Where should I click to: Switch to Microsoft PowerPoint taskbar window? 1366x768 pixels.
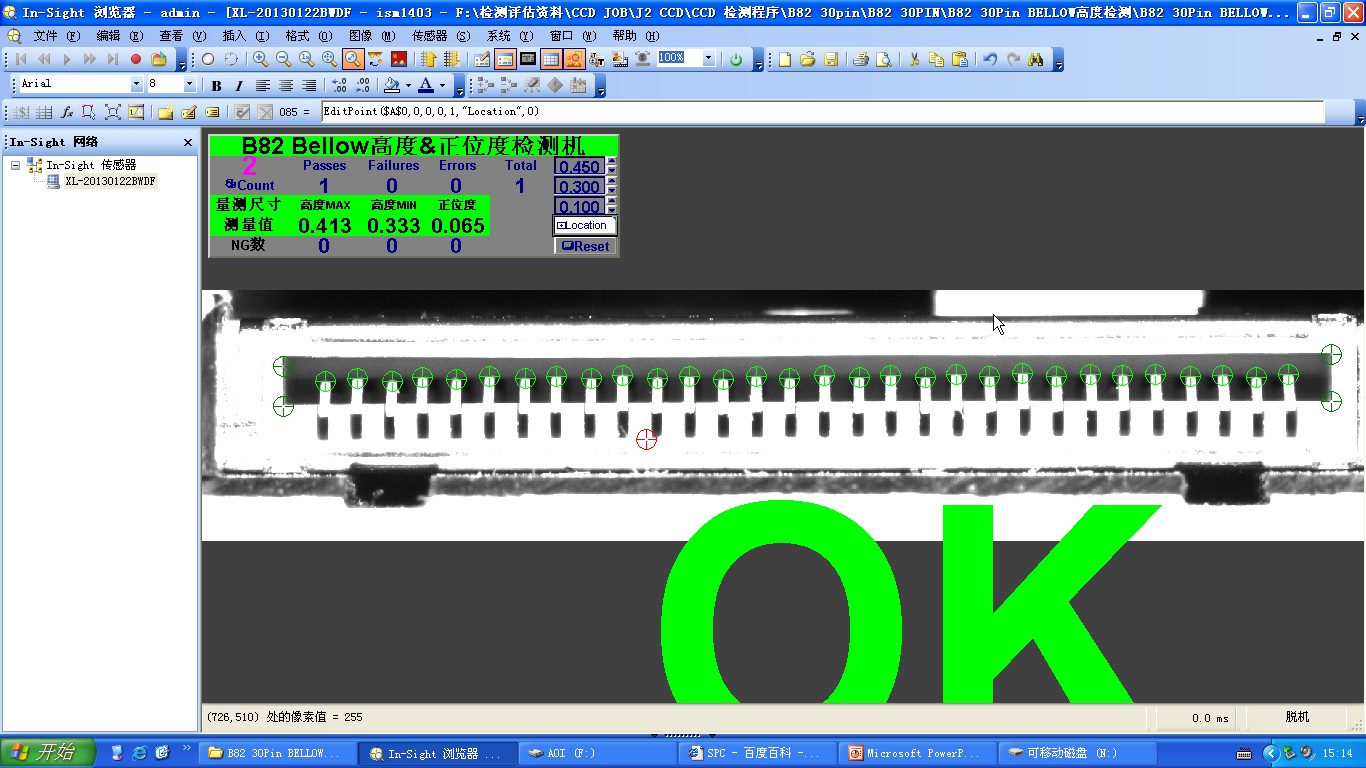click(918, 753)
